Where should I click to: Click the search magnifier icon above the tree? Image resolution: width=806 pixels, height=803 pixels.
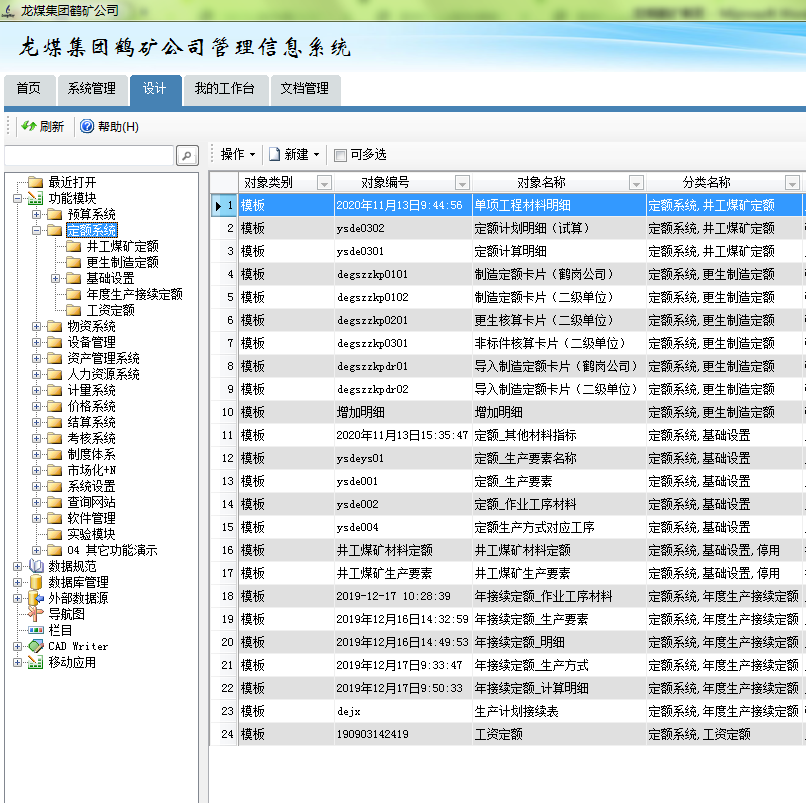click(x=188, y=156)
